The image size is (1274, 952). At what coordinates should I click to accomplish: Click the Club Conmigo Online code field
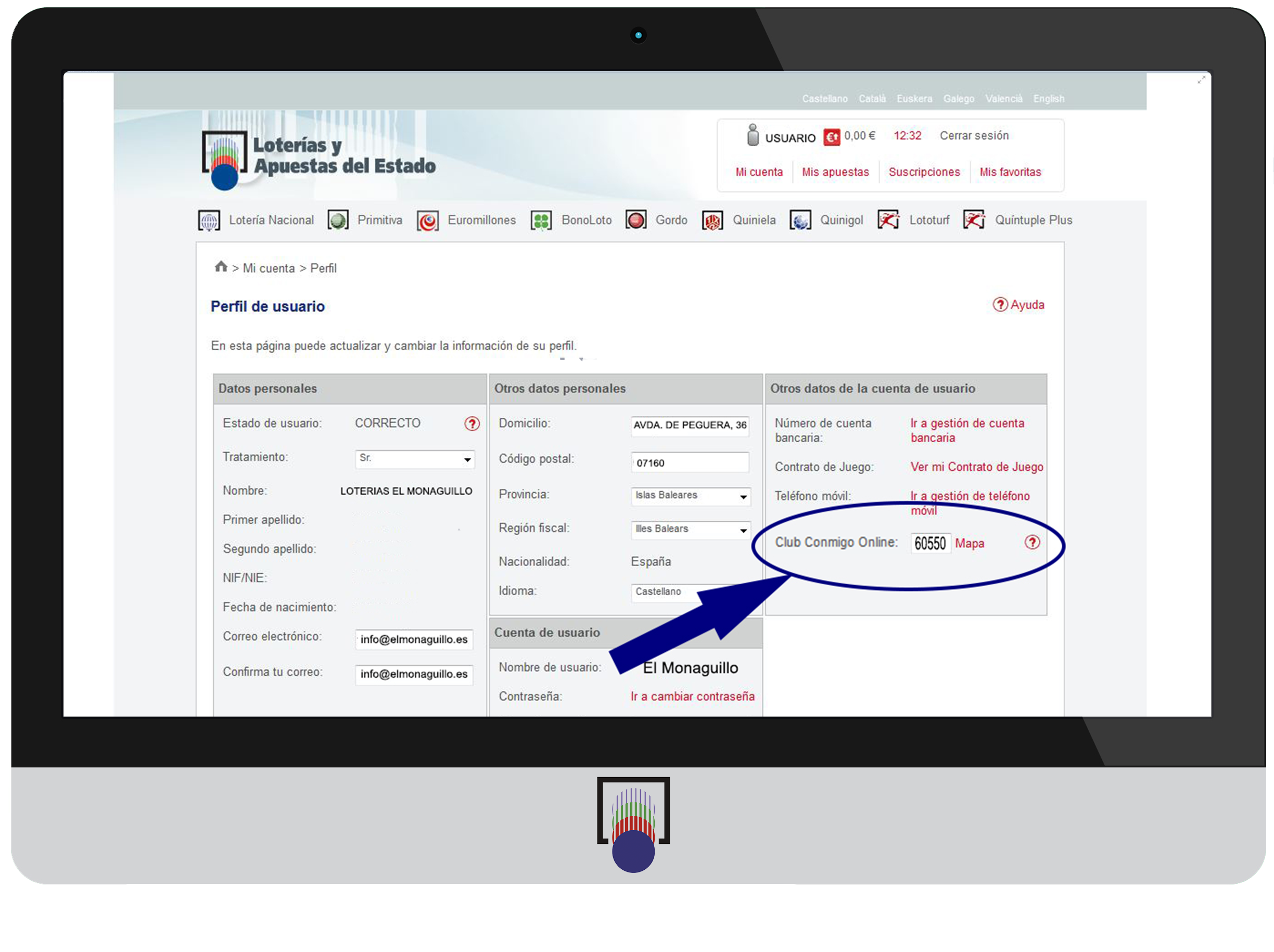click(x=929, y=543)
